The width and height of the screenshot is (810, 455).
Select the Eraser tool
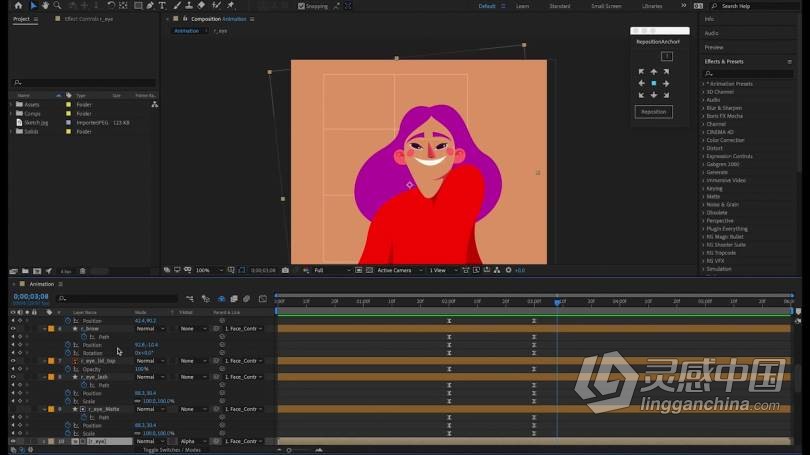[201, 6]
